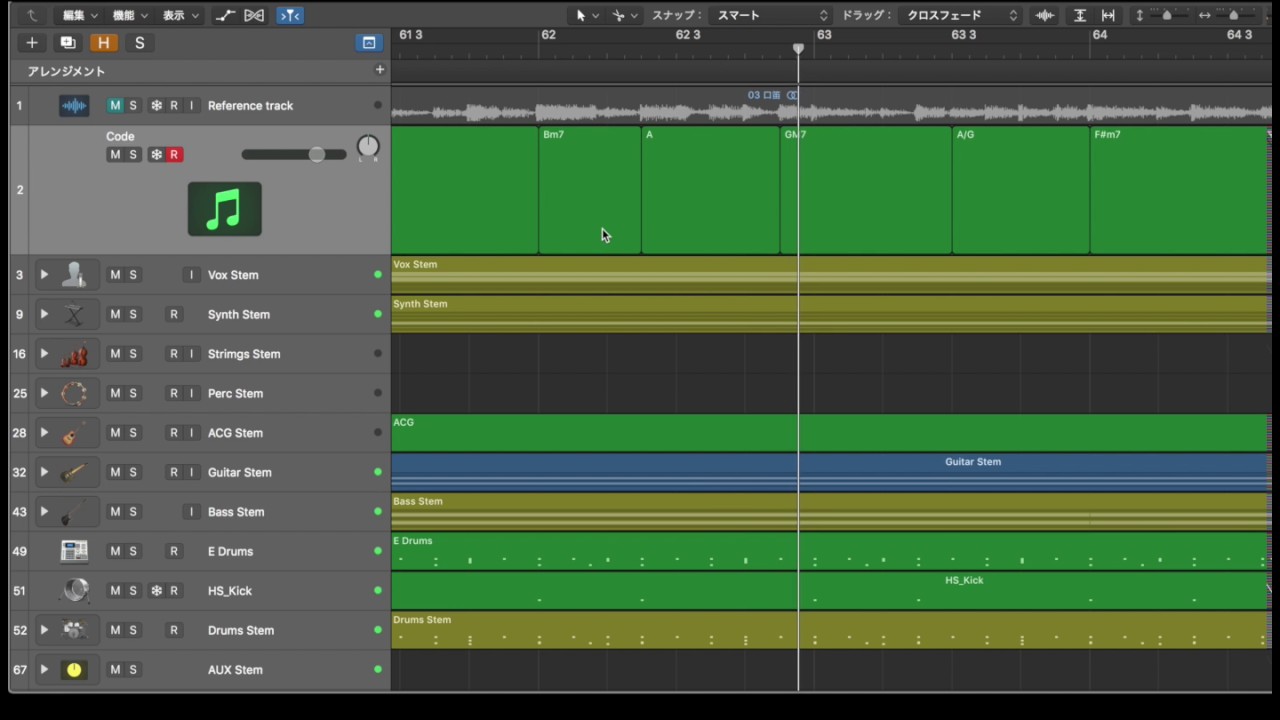1280x720 pixels.
Task: Expand the Synth Stem track stack
Action: click(x=44, y=314)
